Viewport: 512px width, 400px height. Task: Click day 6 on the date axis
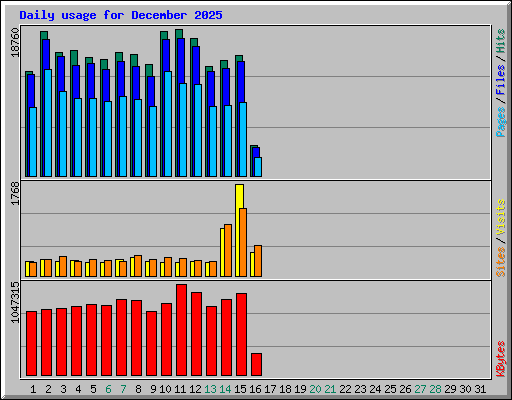pos(108,389)
